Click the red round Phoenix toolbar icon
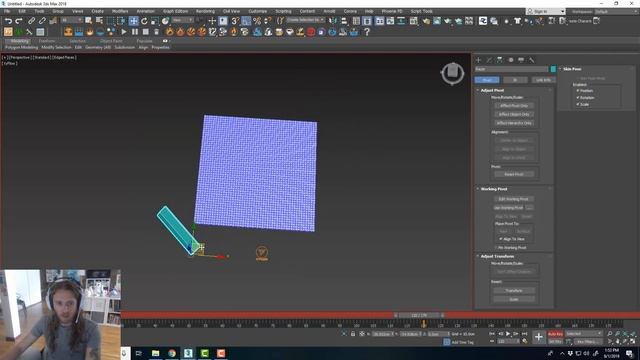This screenshot has height=360, width=640. point(311,32)
